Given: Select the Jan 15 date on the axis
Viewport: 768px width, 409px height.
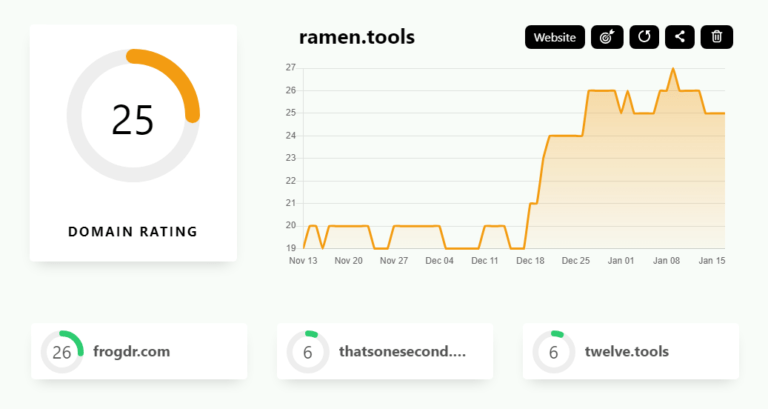Looking at the screenshot, I should [712, 261].
